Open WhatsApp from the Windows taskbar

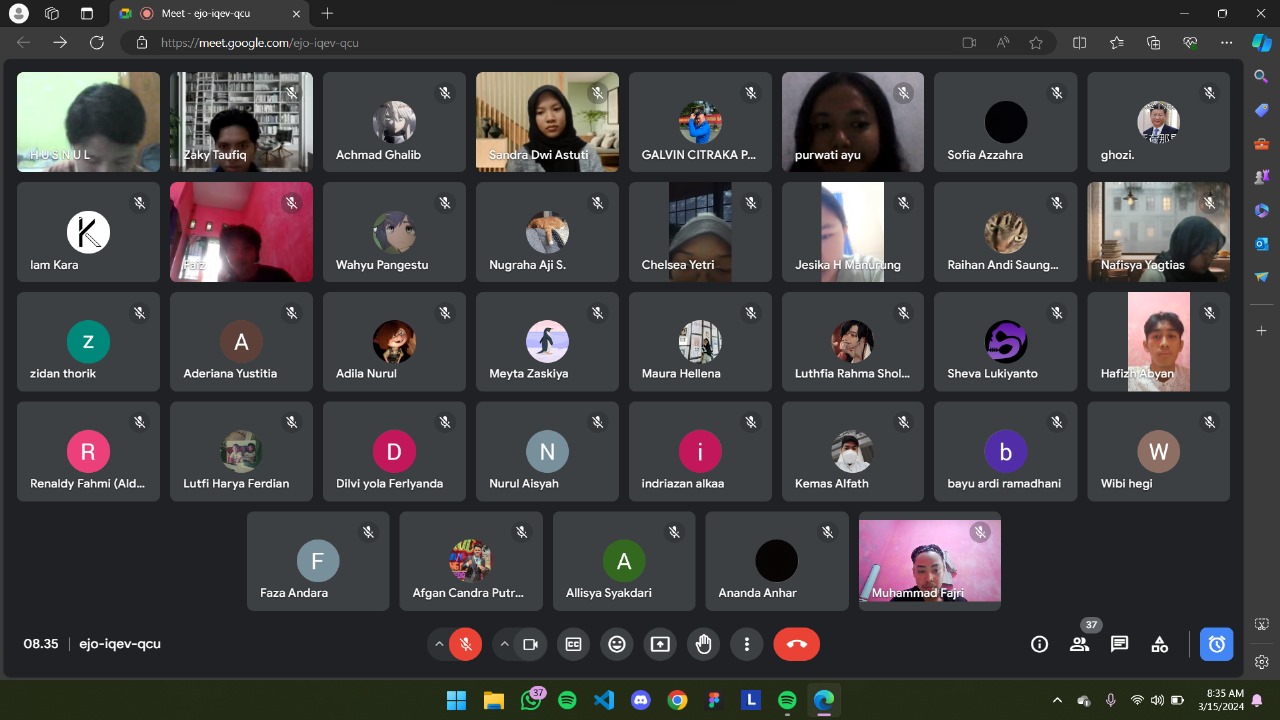coord(530,700)
